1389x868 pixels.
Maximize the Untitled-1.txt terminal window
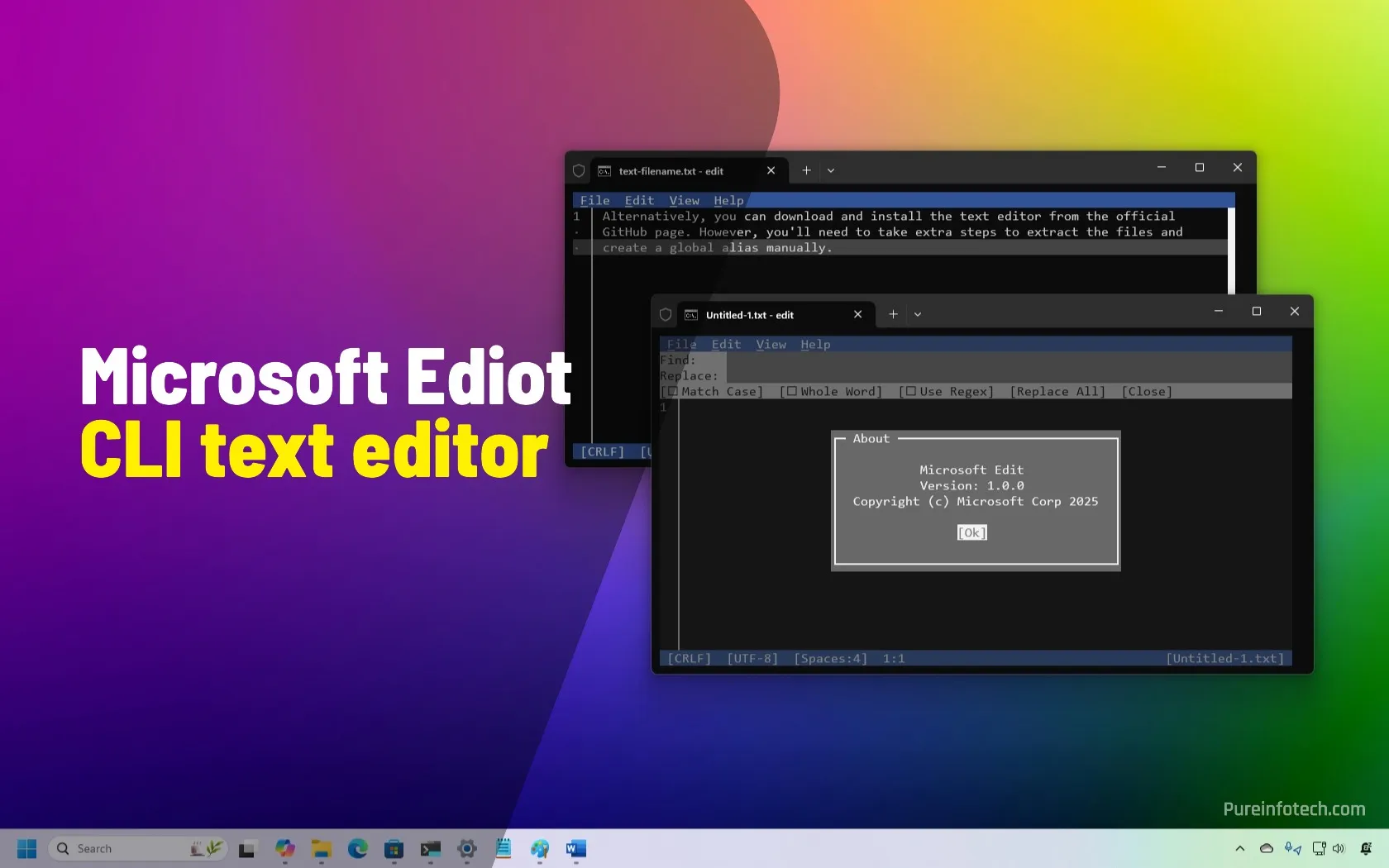tap(1257, 312)
